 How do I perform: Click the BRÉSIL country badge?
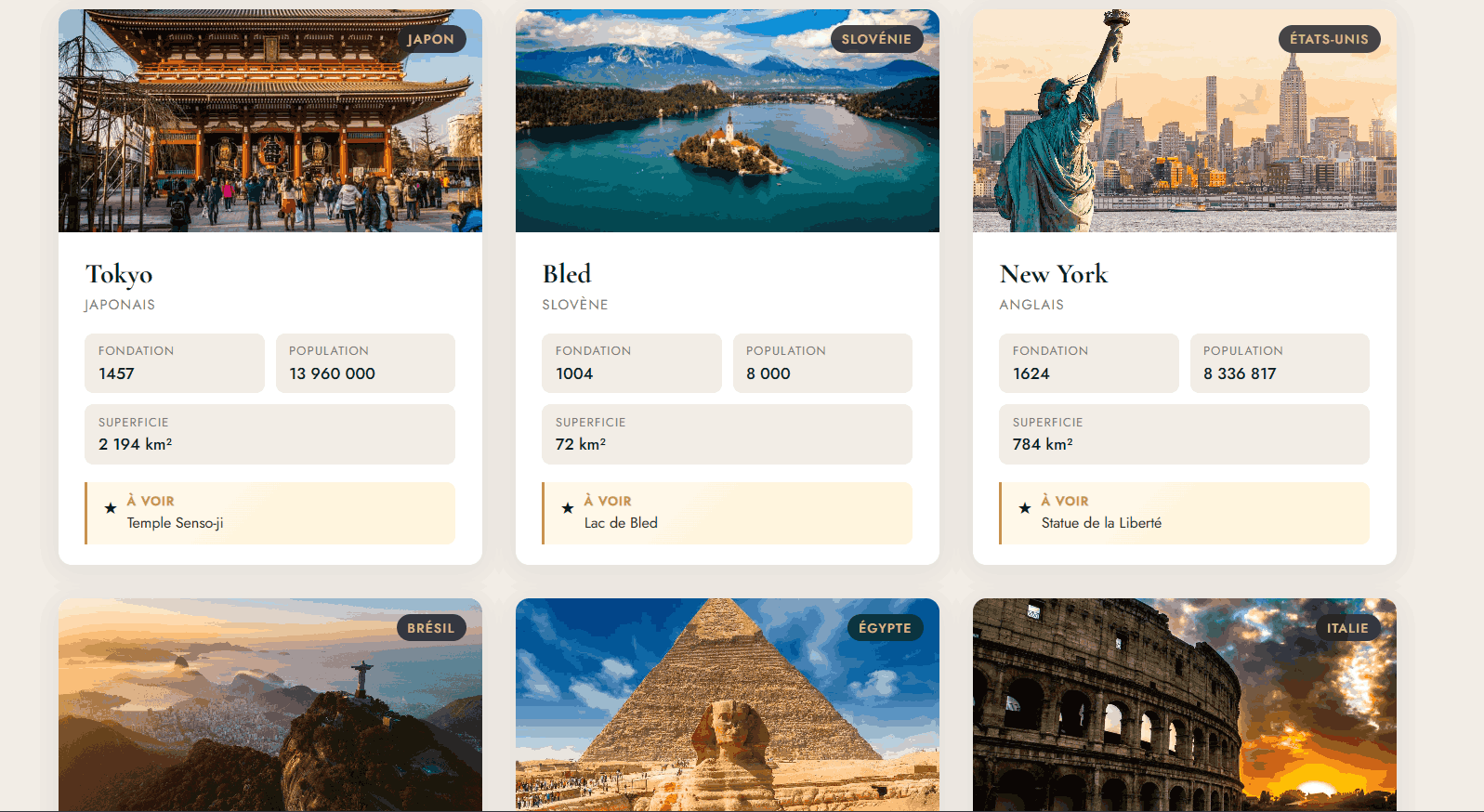[431, 628]
